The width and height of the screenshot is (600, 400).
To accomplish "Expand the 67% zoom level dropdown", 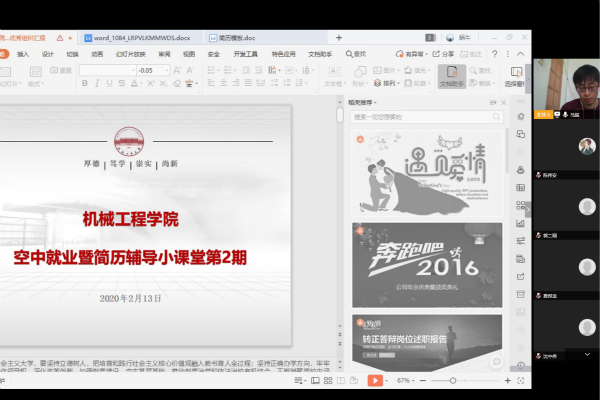I will click(x=401, y=381).
